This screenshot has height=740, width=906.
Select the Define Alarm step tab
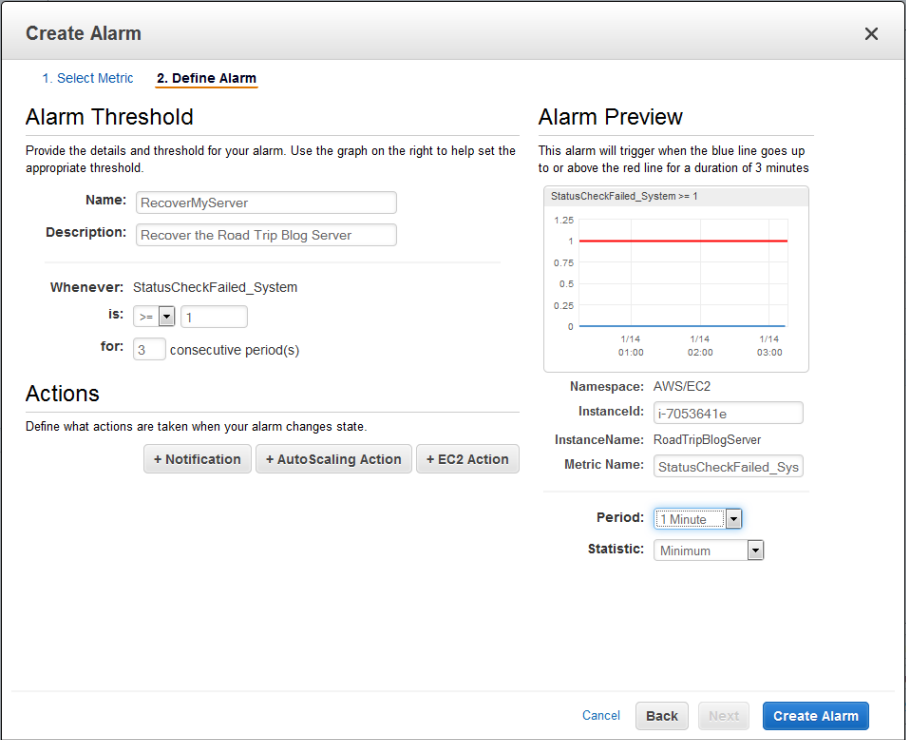click(x=206, y=78)
